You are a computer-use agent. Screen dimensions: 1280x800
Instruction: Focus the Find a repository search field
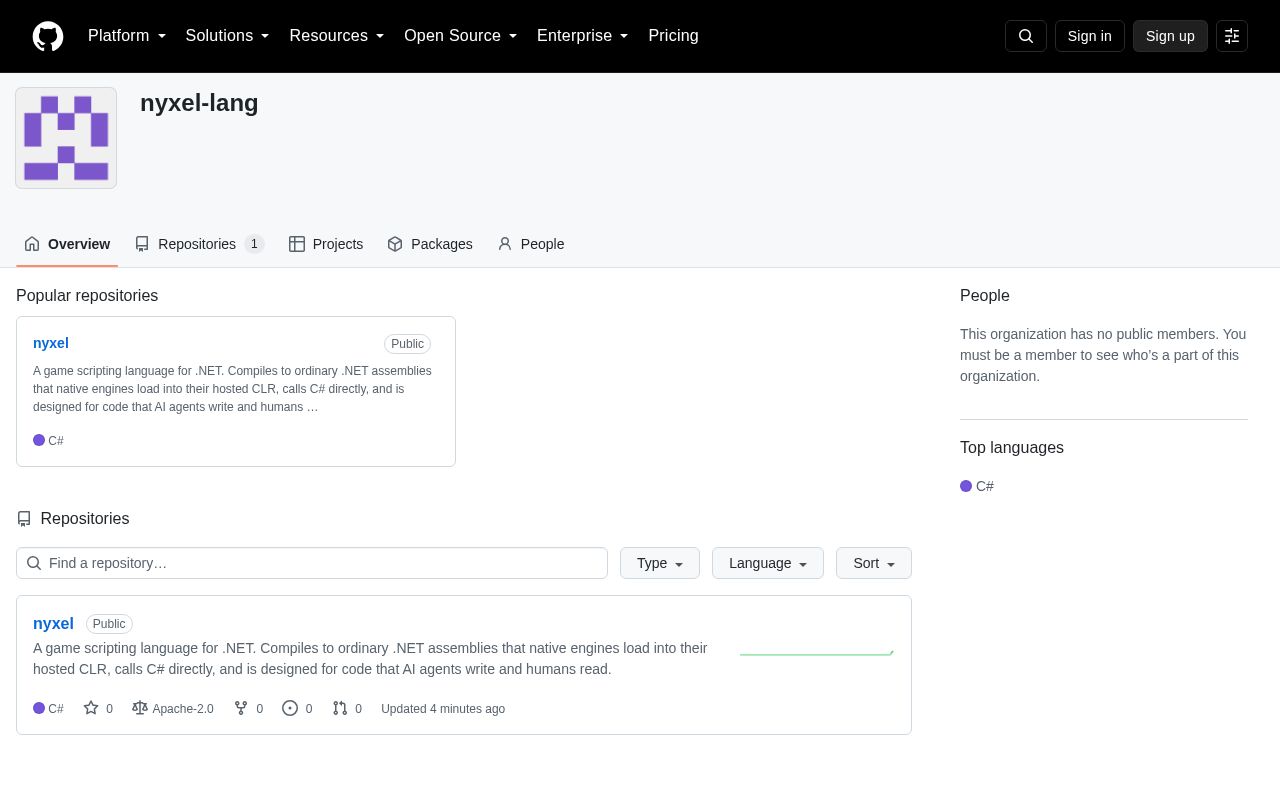coord(312,563)
